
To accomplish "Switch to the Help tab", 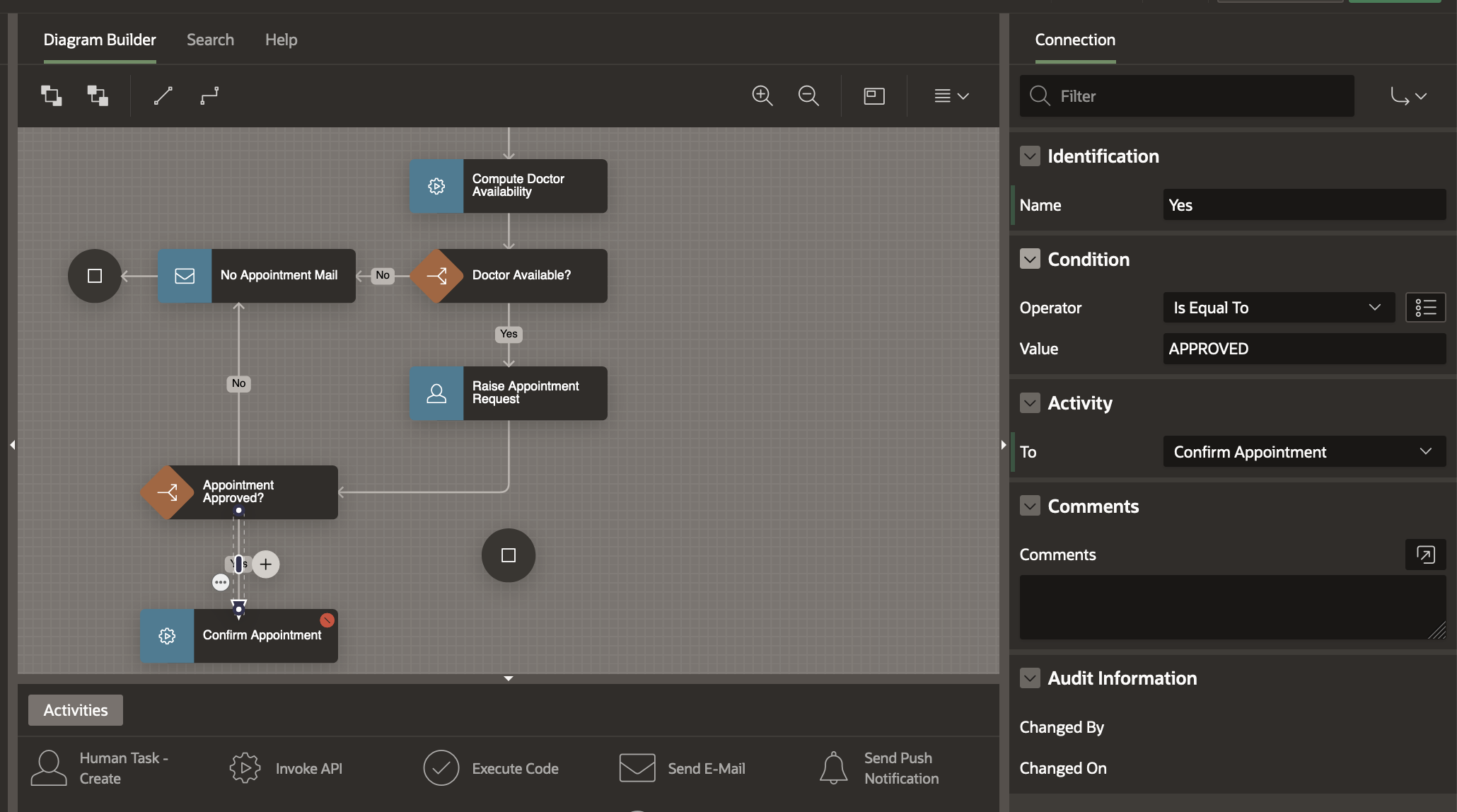I will (281, 40).
